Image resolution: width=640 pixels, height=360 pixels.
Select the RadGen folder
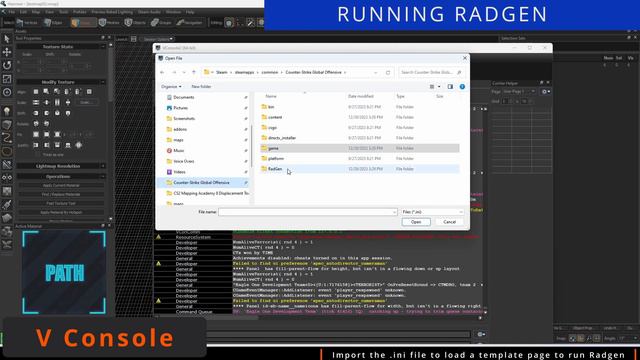tap(275, 169)
